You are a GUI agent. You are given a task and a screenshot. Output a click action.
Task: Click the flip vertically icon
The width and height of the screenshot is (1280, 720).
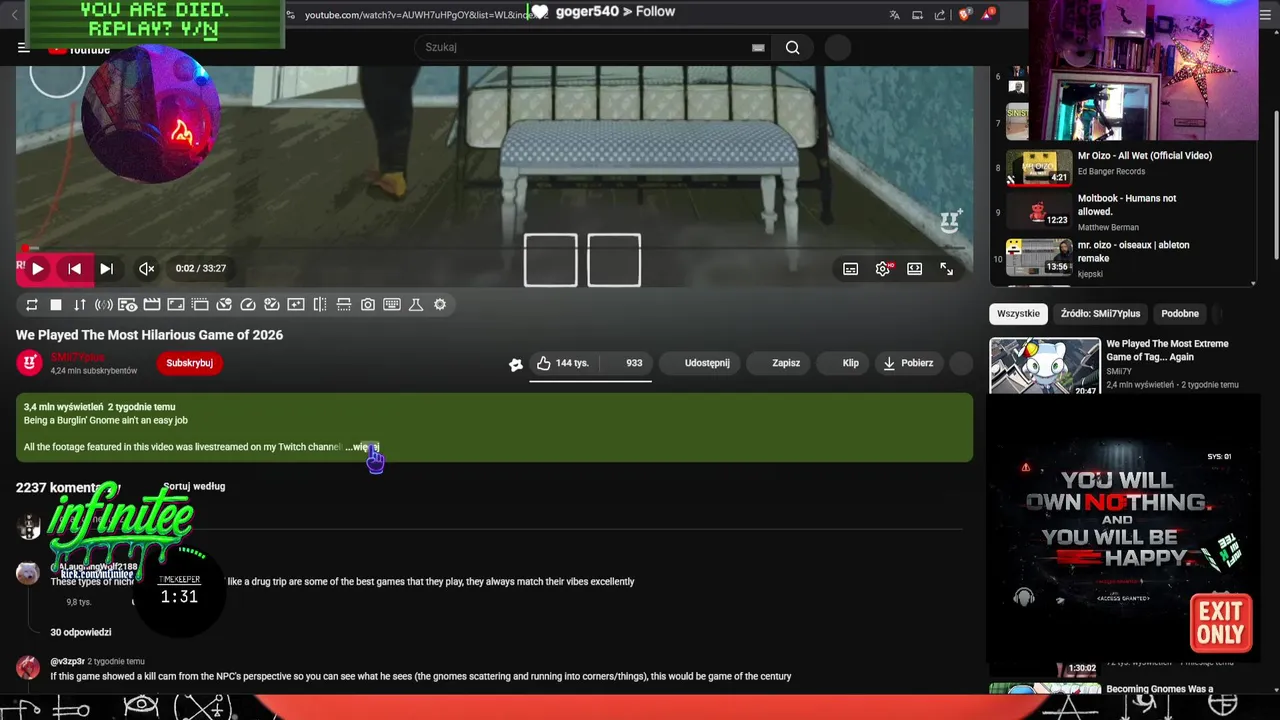pyautogui.click(x=343, y=304)
